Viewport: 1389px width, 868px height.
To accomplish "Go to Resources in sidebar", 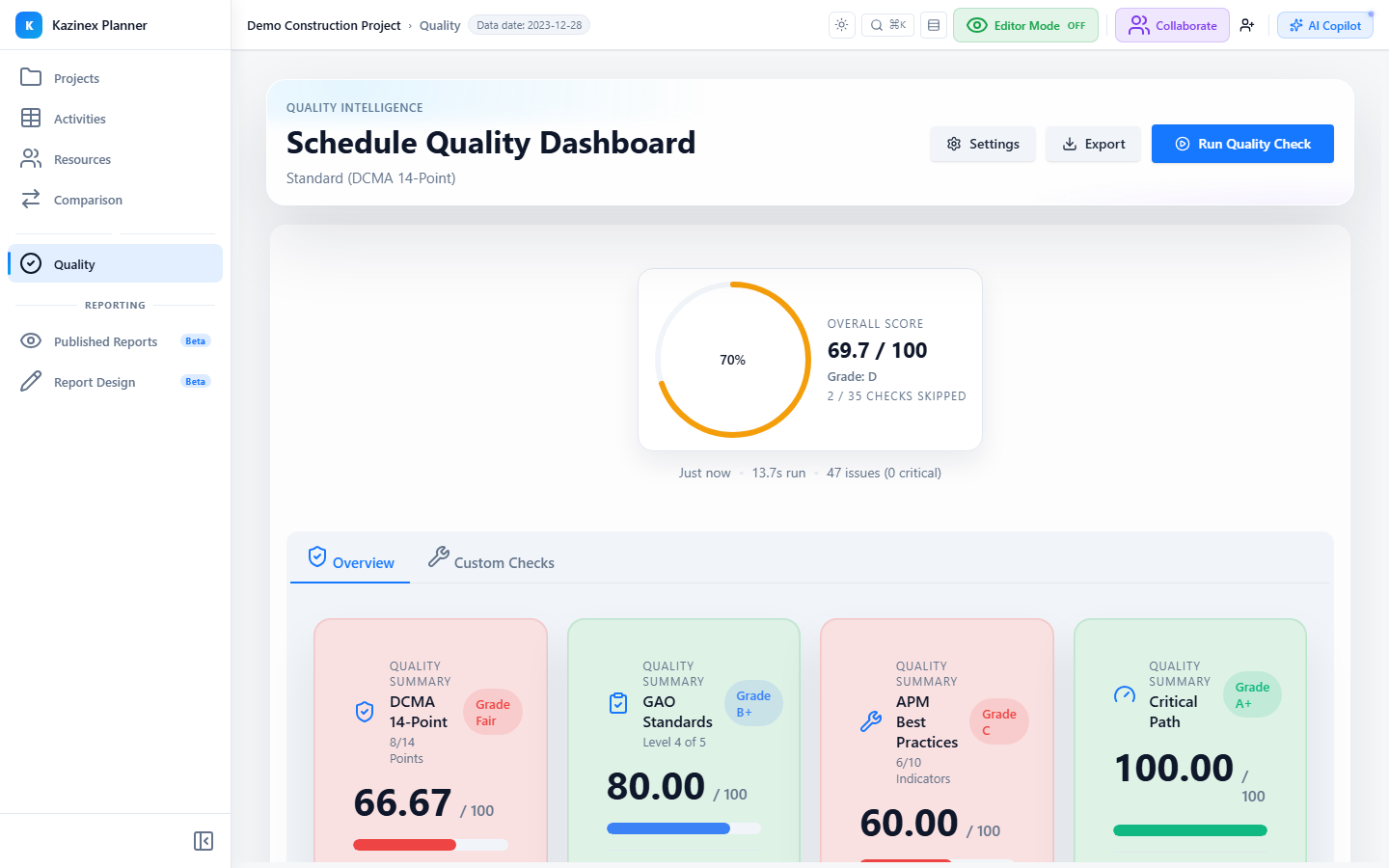I will [115, 159].
